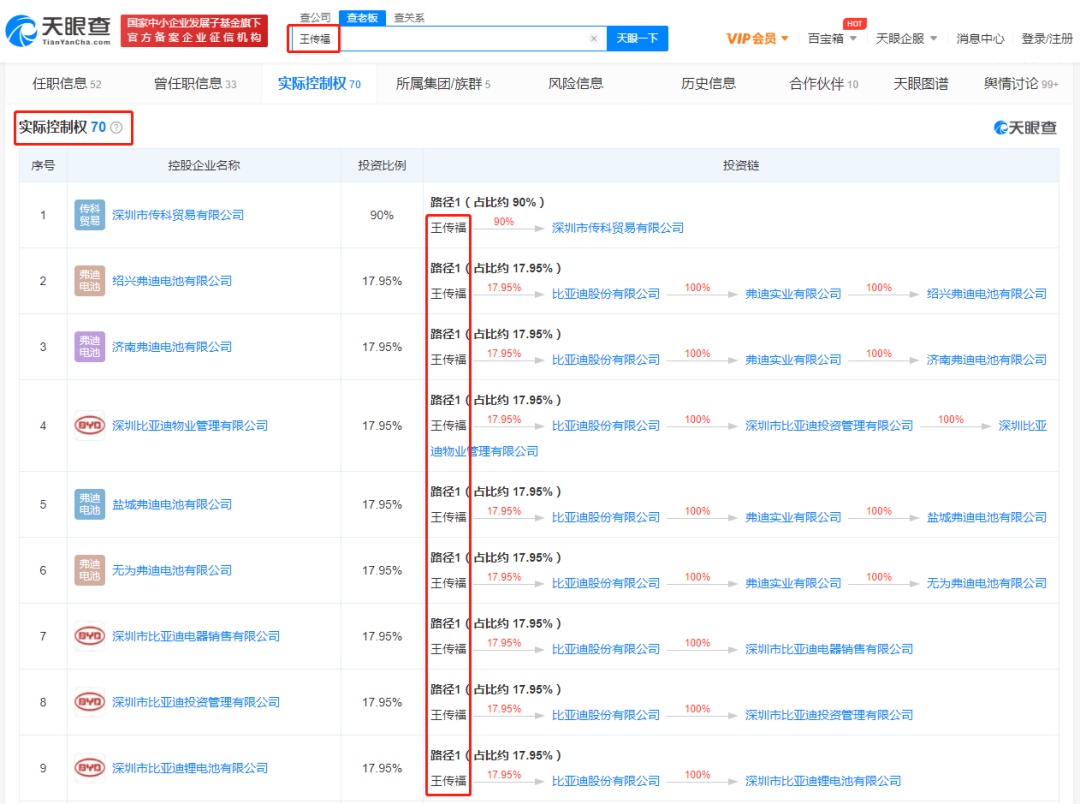Viewport: 1080px width, 804px height.
Task: Switch to 查公司 search tab
Action: pos(315,17)
